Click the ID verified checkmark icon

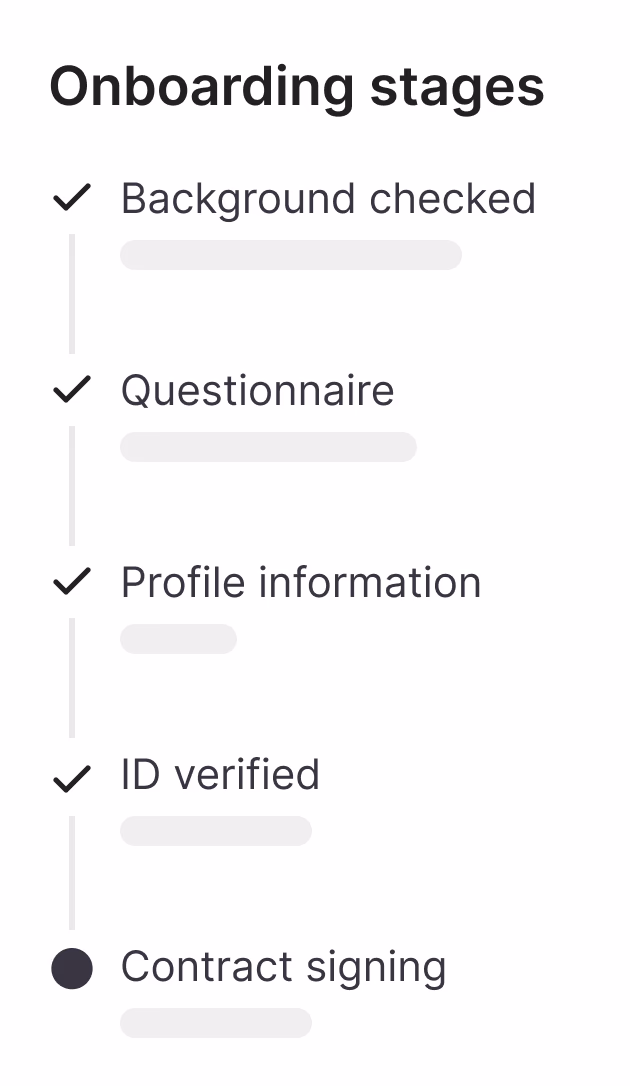[72, 776]
